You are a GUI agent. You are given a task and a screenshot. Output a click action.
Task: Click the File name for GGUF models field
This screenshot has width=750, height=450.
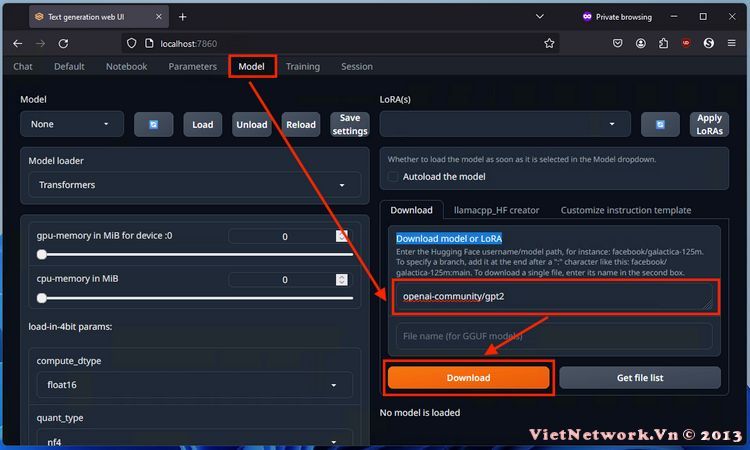point(554,336)
